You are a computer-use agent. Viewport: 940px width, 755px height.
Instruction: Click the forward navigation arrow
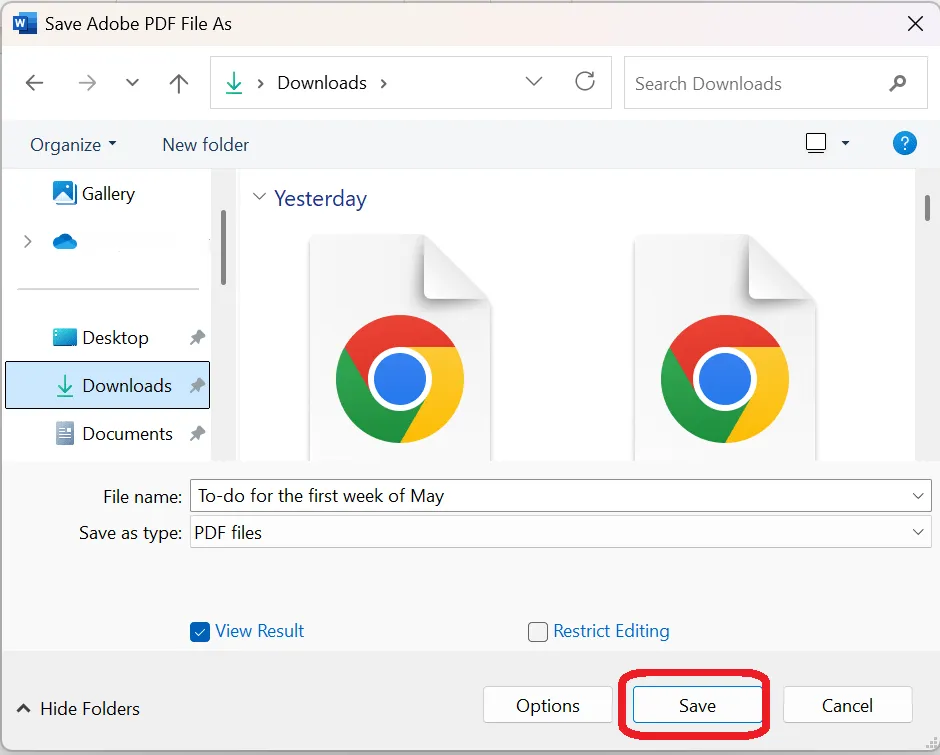(x=87, y=83)
